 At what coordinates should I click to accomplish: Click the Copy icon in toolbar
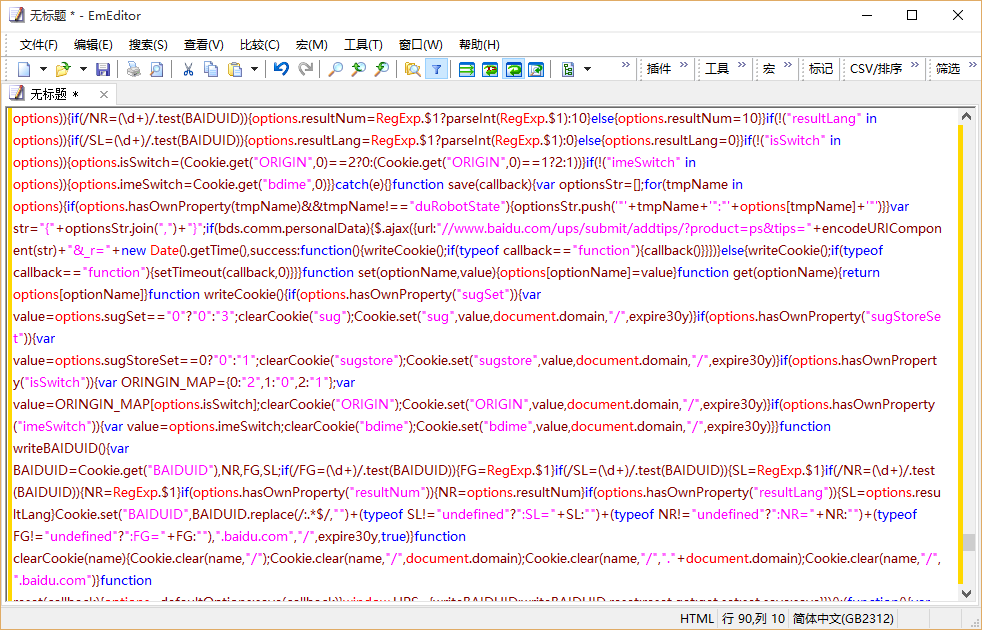pyautogui.click(x=211, y=69)
